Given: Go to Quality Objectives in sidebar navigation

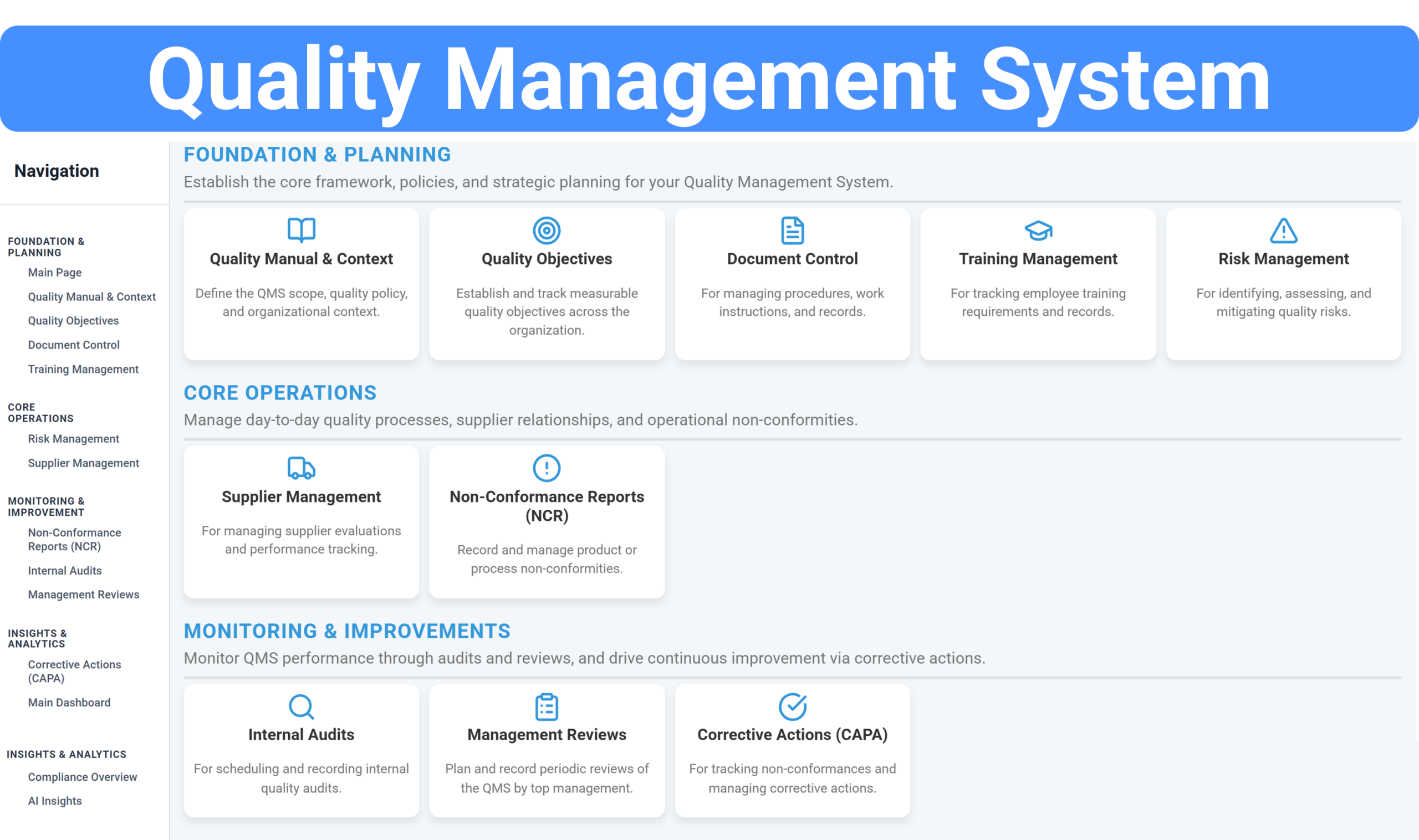Looking at the screenshot, I should point(74,320).
